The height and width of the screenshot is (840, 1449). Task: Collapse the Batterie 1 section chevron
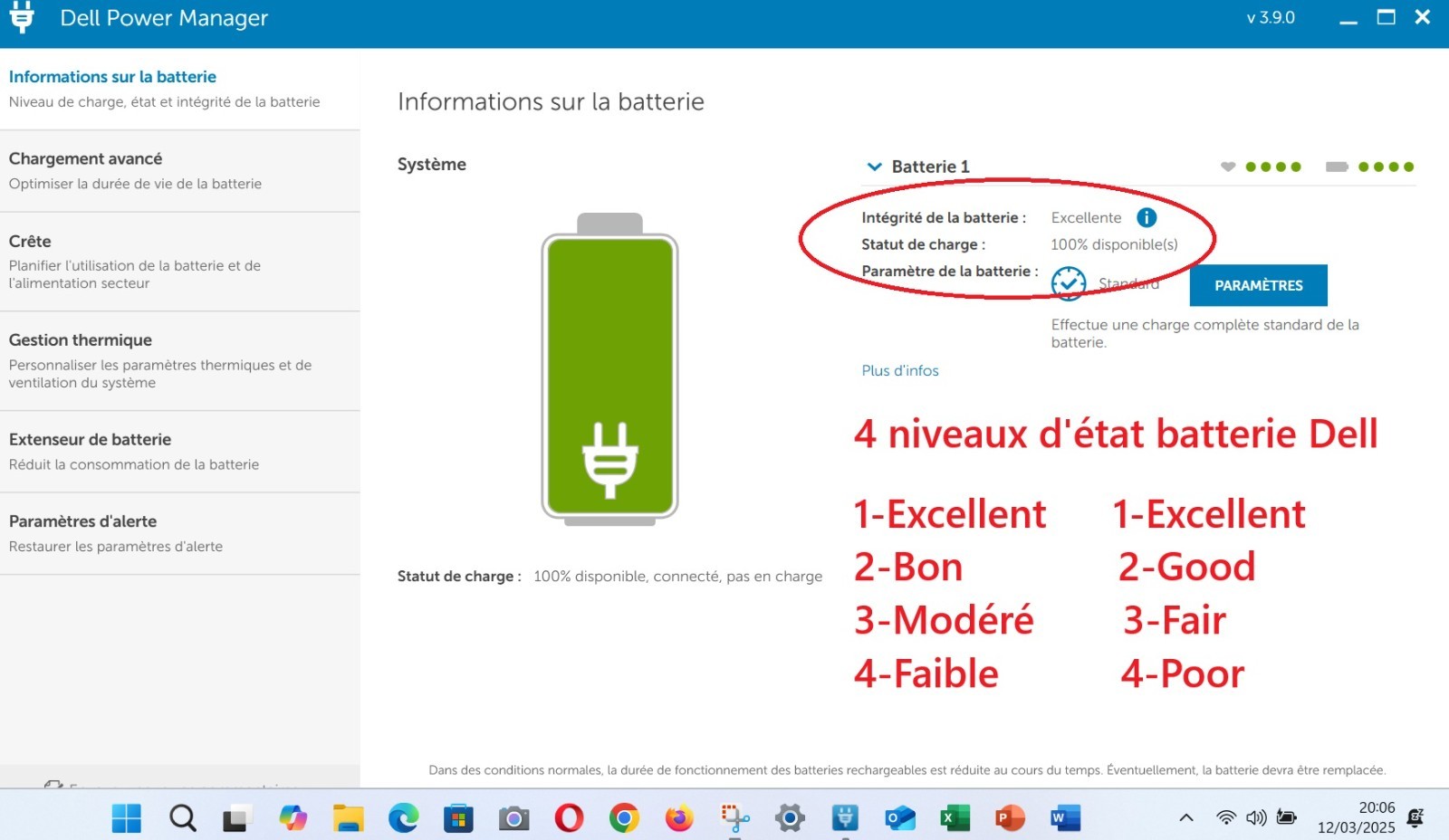click(874, 167)
